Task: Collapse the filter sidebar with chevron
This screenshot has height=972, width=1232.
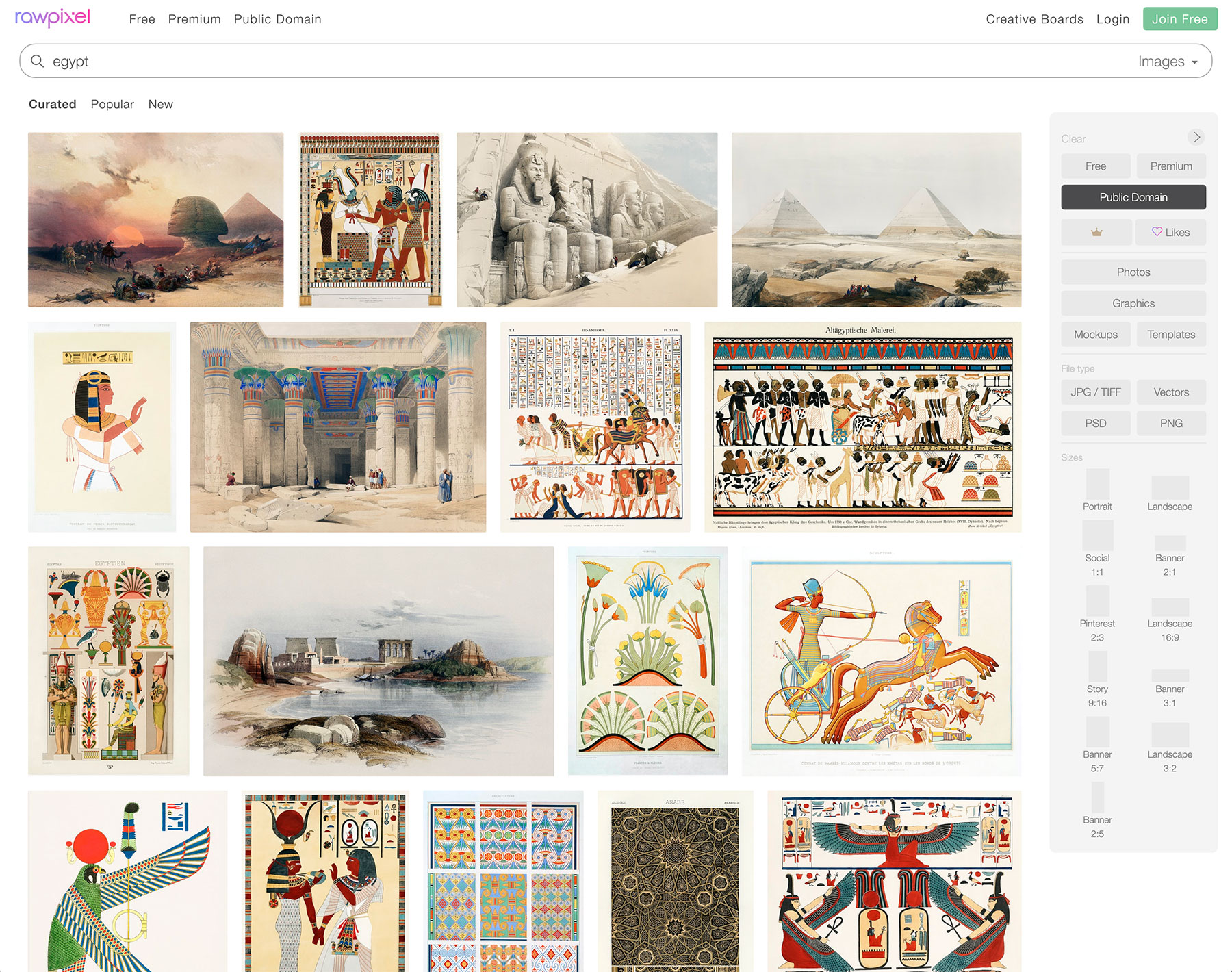Action: tap(1196, 138)
